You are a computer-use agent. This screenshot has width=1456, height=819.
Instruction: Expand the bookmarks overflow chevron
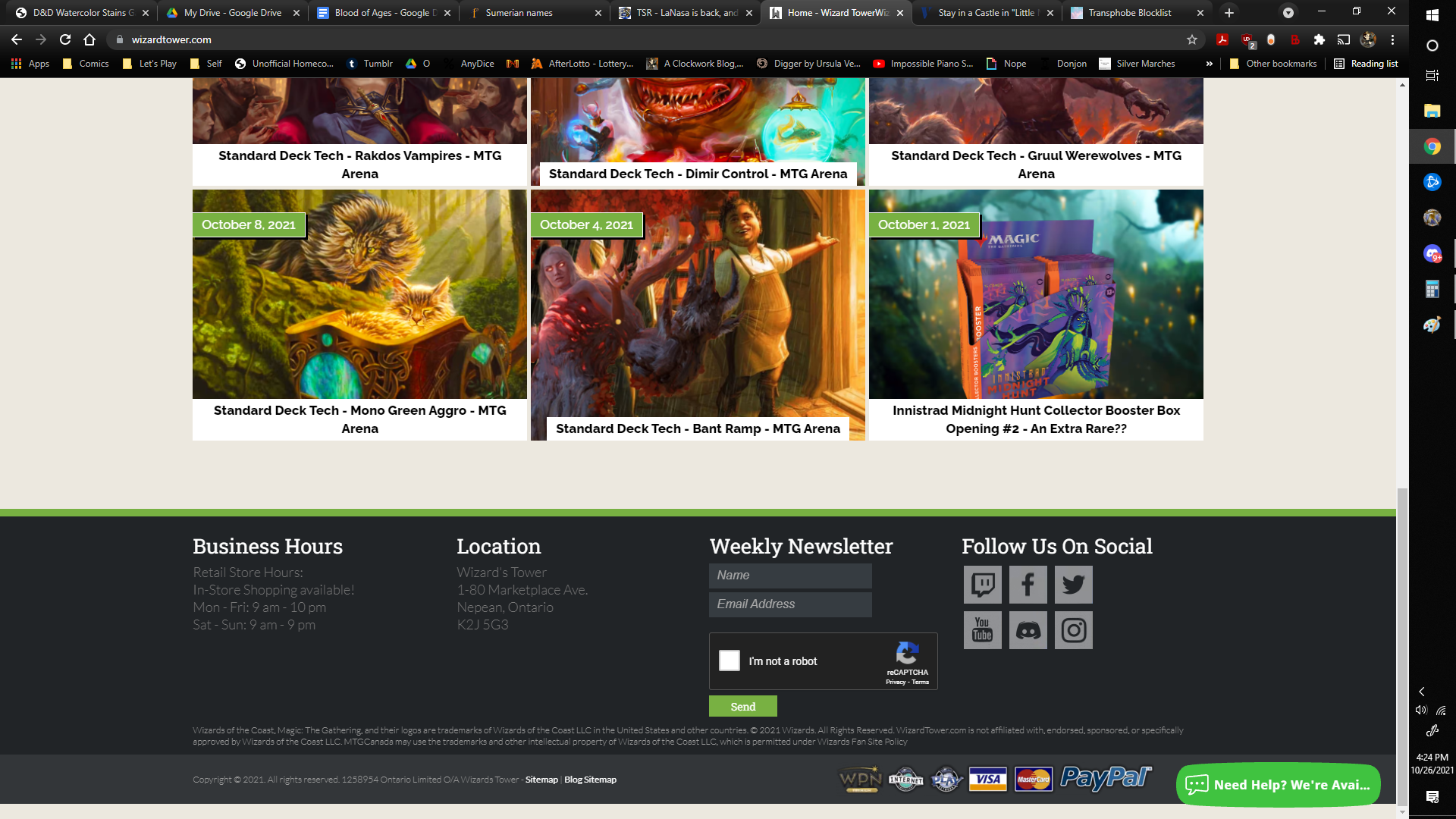coord(1209,64)
